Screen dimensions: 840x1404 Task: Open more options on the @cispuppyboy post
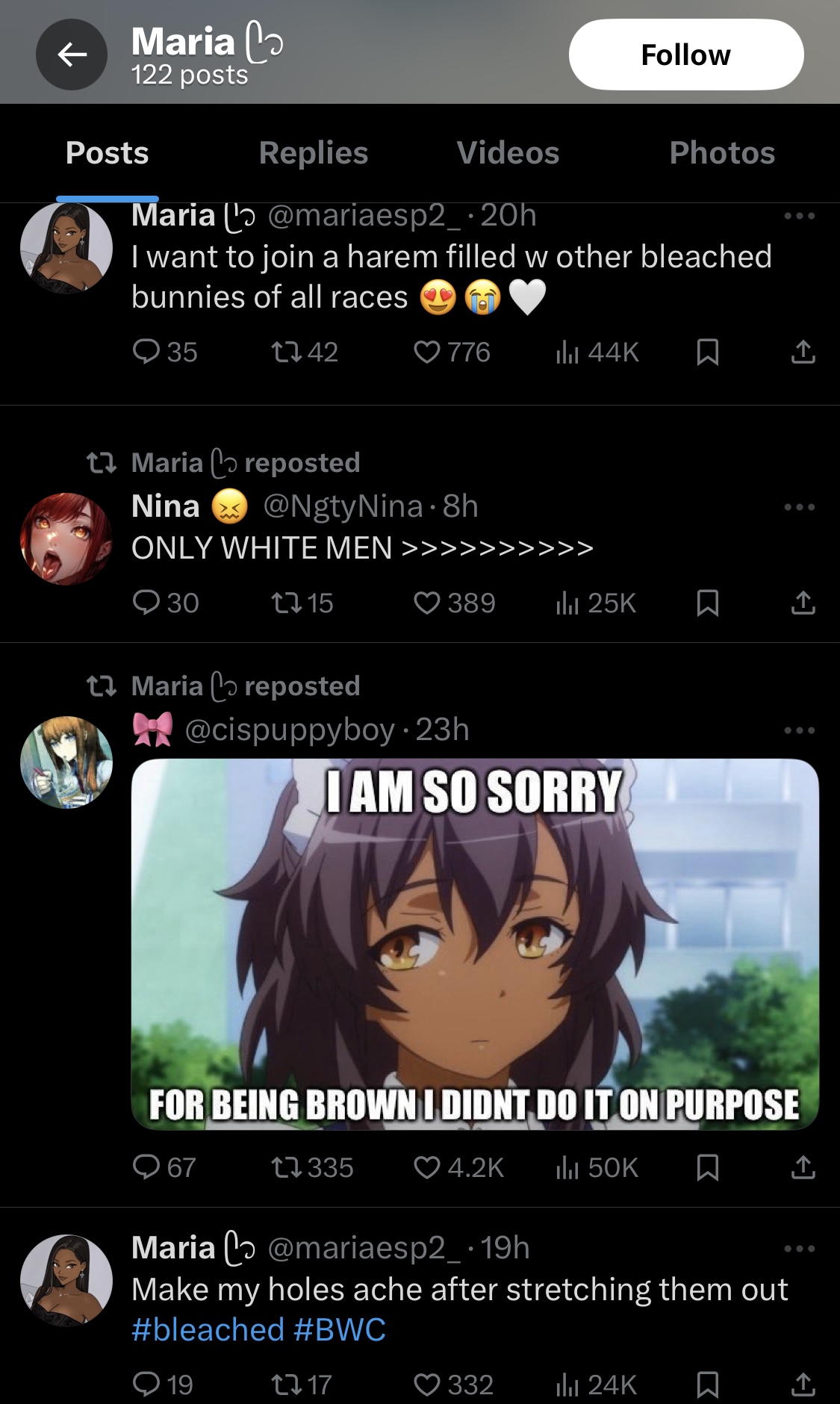click(800, 730)
